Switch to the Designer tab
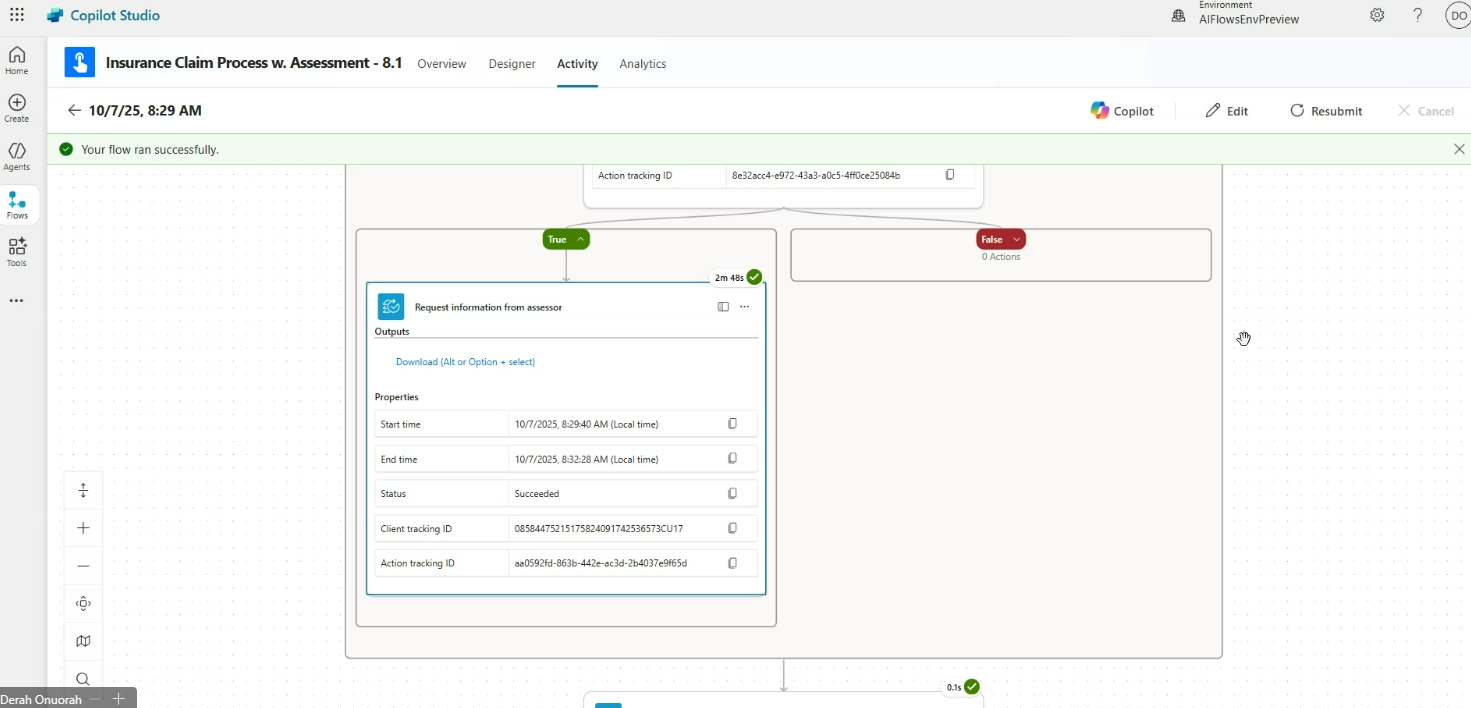1471x708 pixels. point(512,64)
